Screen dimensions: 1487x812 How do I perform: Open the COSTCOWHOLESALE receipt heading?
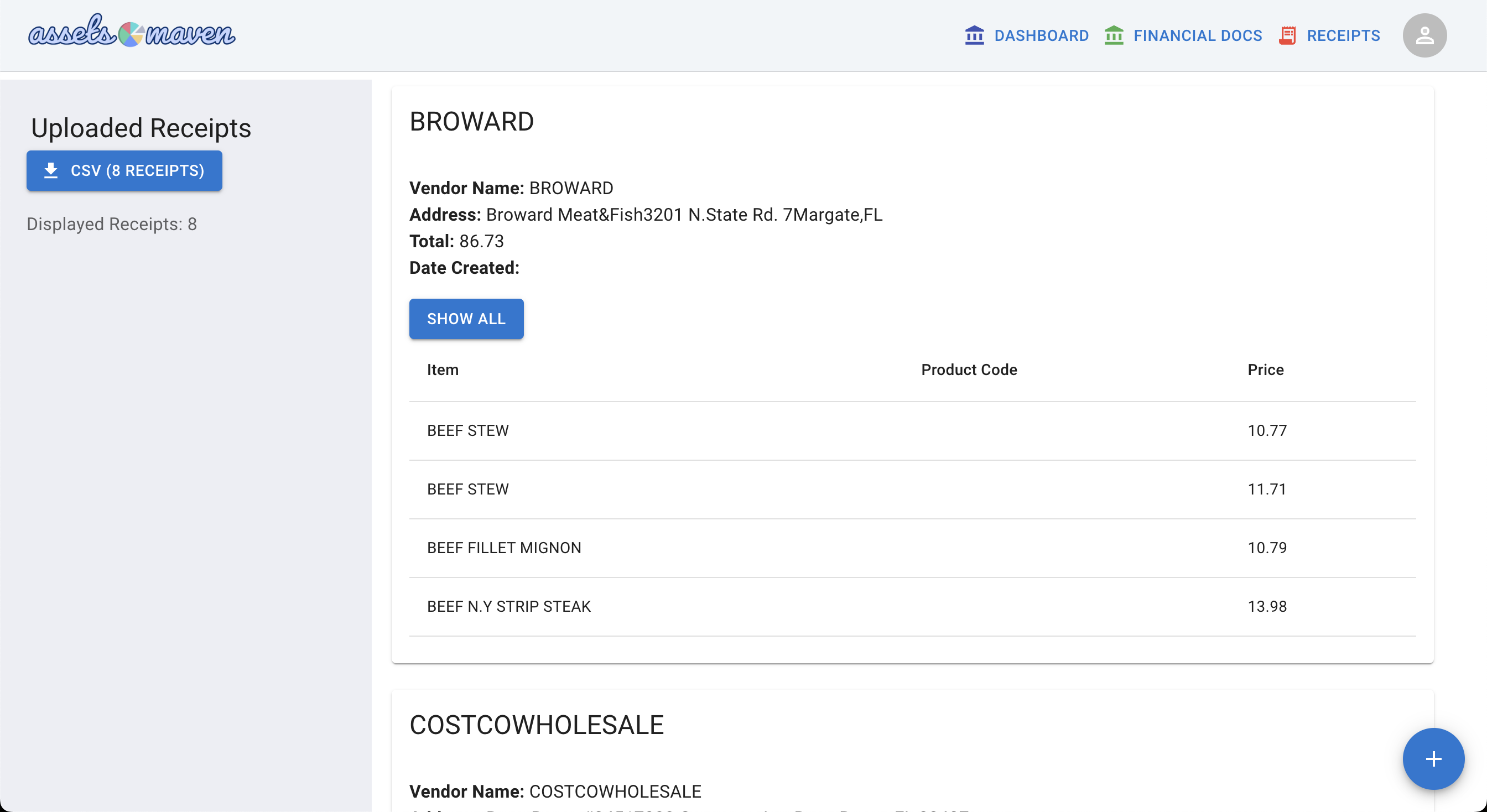[536, 725]
